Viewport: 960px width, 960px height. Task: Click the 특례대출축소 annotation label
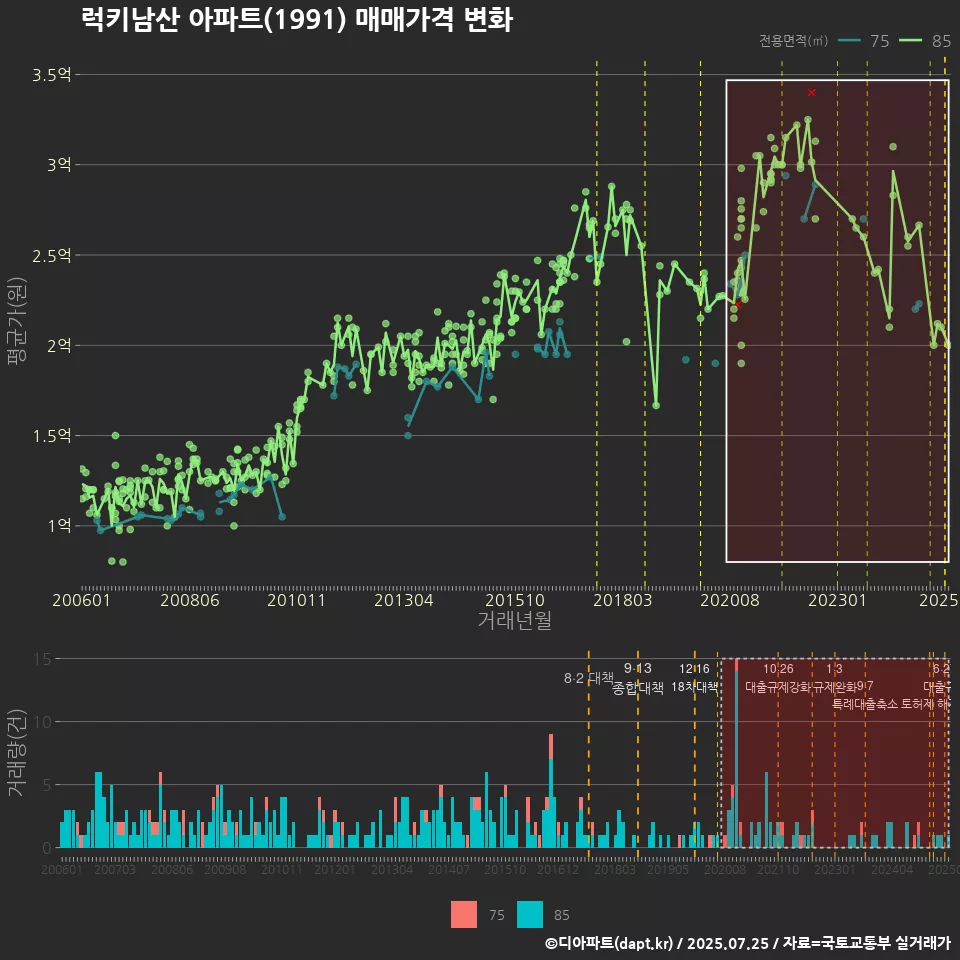pos(865,704)
